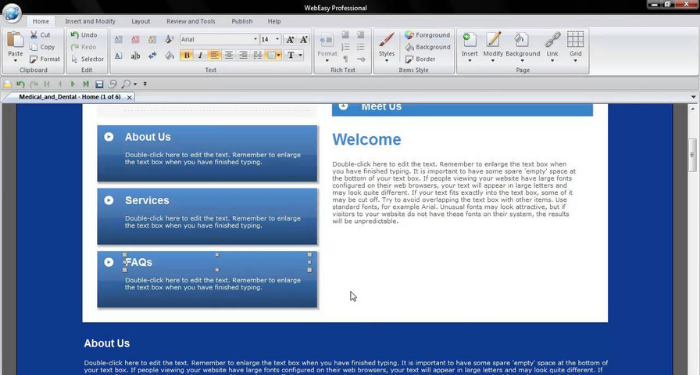The image size is (700, 375).
Task: Select the Welcome heading text
Action: click(367, 139)
